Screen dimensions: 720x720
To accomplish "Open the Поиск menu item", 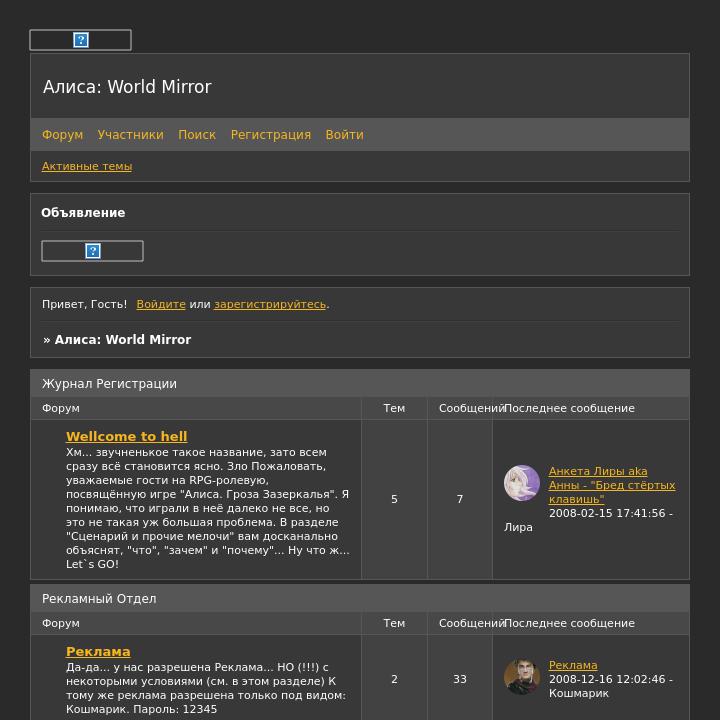I will pos(197,135).
